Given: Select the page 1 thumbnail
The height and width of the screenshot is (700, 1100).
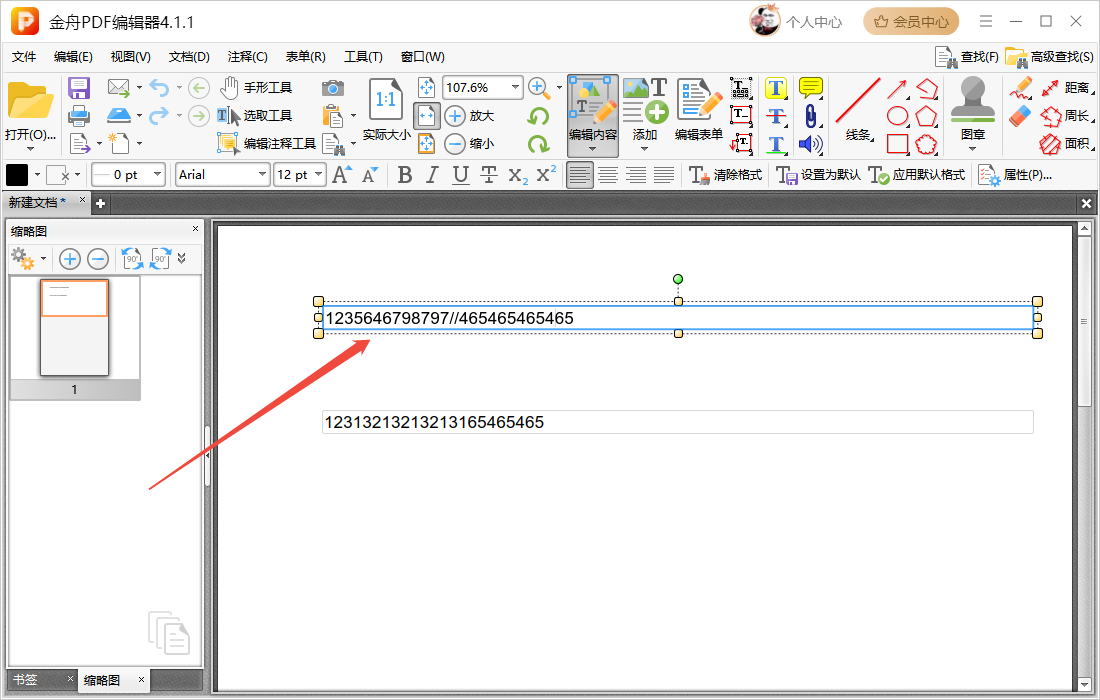Looking at the screenshot, I should click(74, 328).
